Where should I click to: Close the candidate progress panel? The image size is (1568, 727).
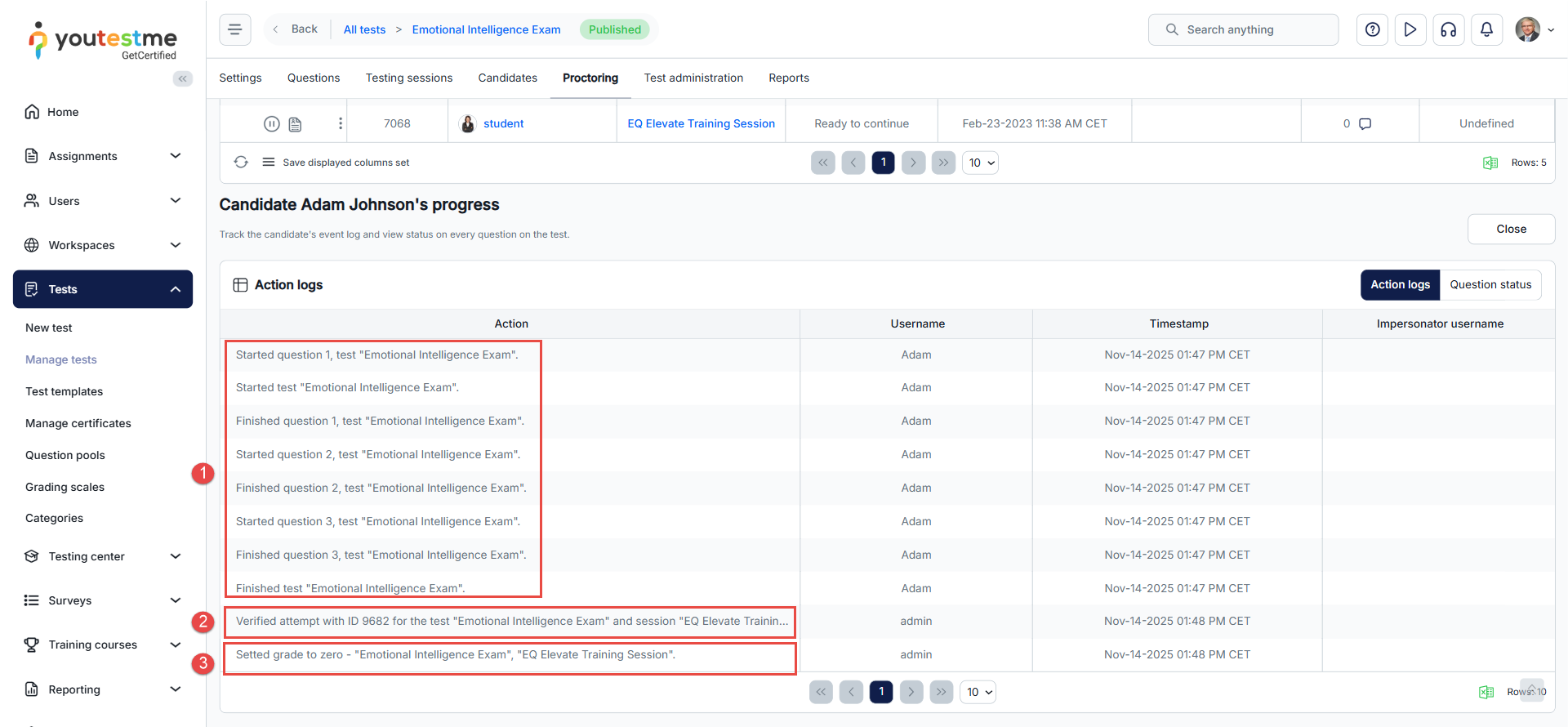(1511, 230)
